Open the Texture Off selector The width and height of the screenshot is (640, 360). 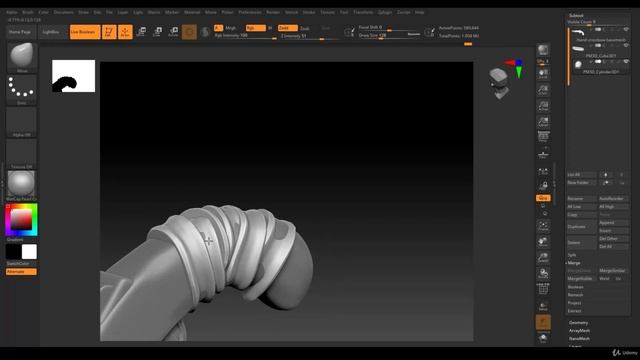[x=22, y=153]
